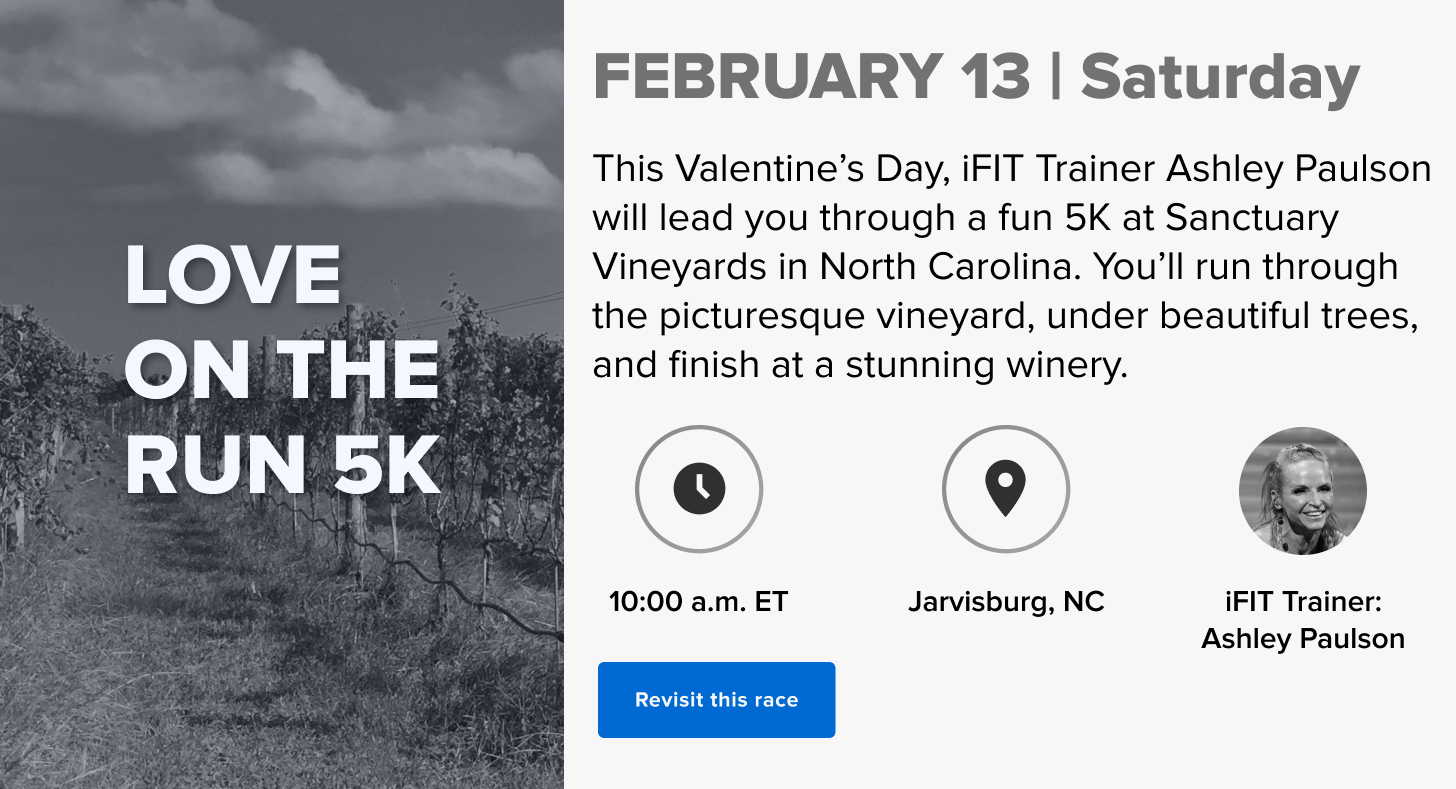Screen dimensions: 1456x789
Task: Click the FEBRUARY 13 date heading
Action: point(811,77)
